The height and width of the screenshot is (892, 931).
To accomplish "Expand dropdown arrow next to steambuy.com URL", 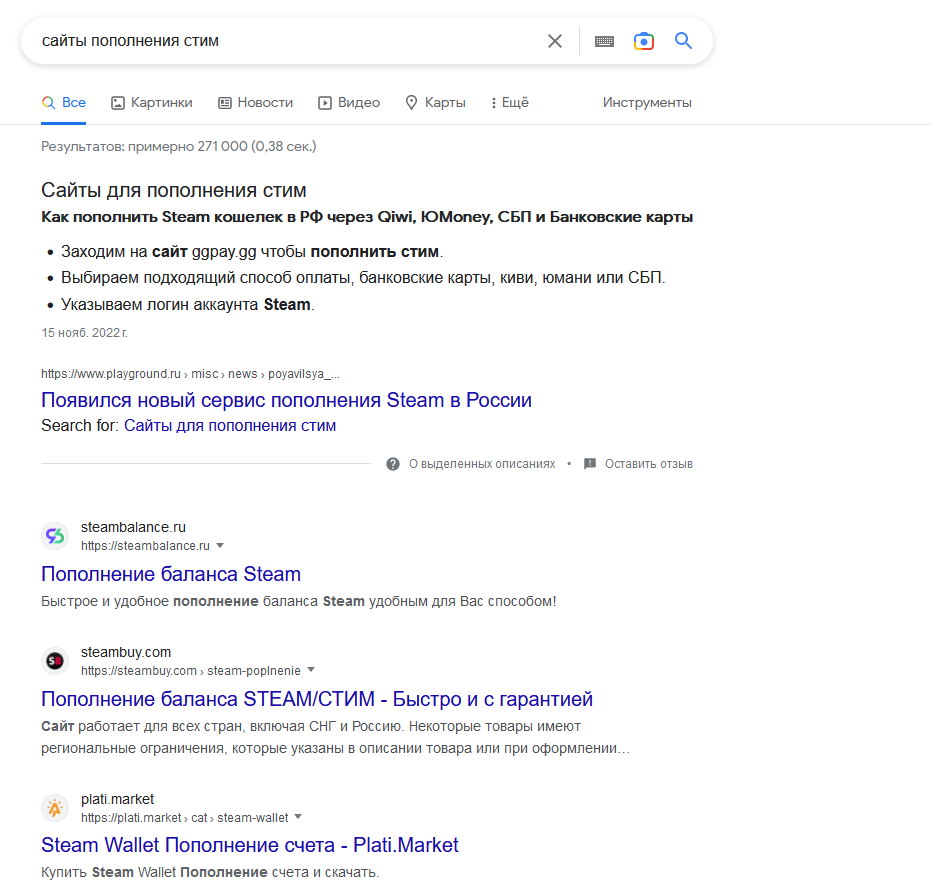I will click(x=311, y=670).
